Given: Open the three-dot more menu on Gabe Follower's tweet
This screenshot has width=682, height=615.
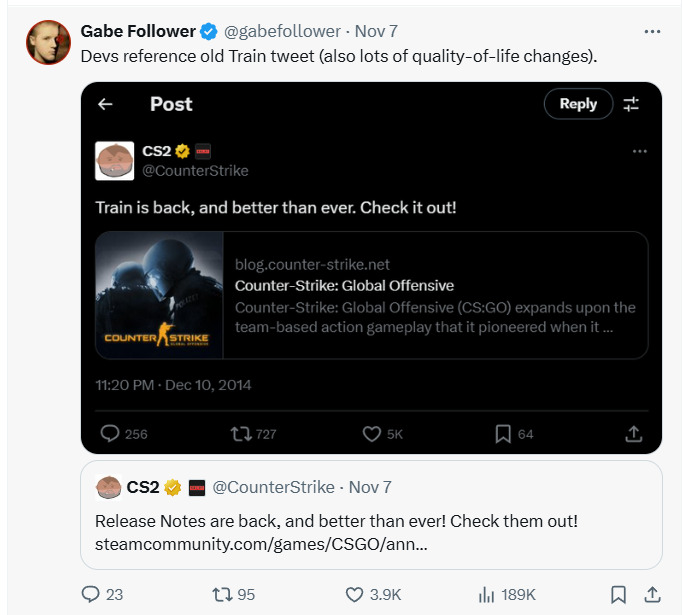Looking at the screenshot, I should click(x=652, y=32).
